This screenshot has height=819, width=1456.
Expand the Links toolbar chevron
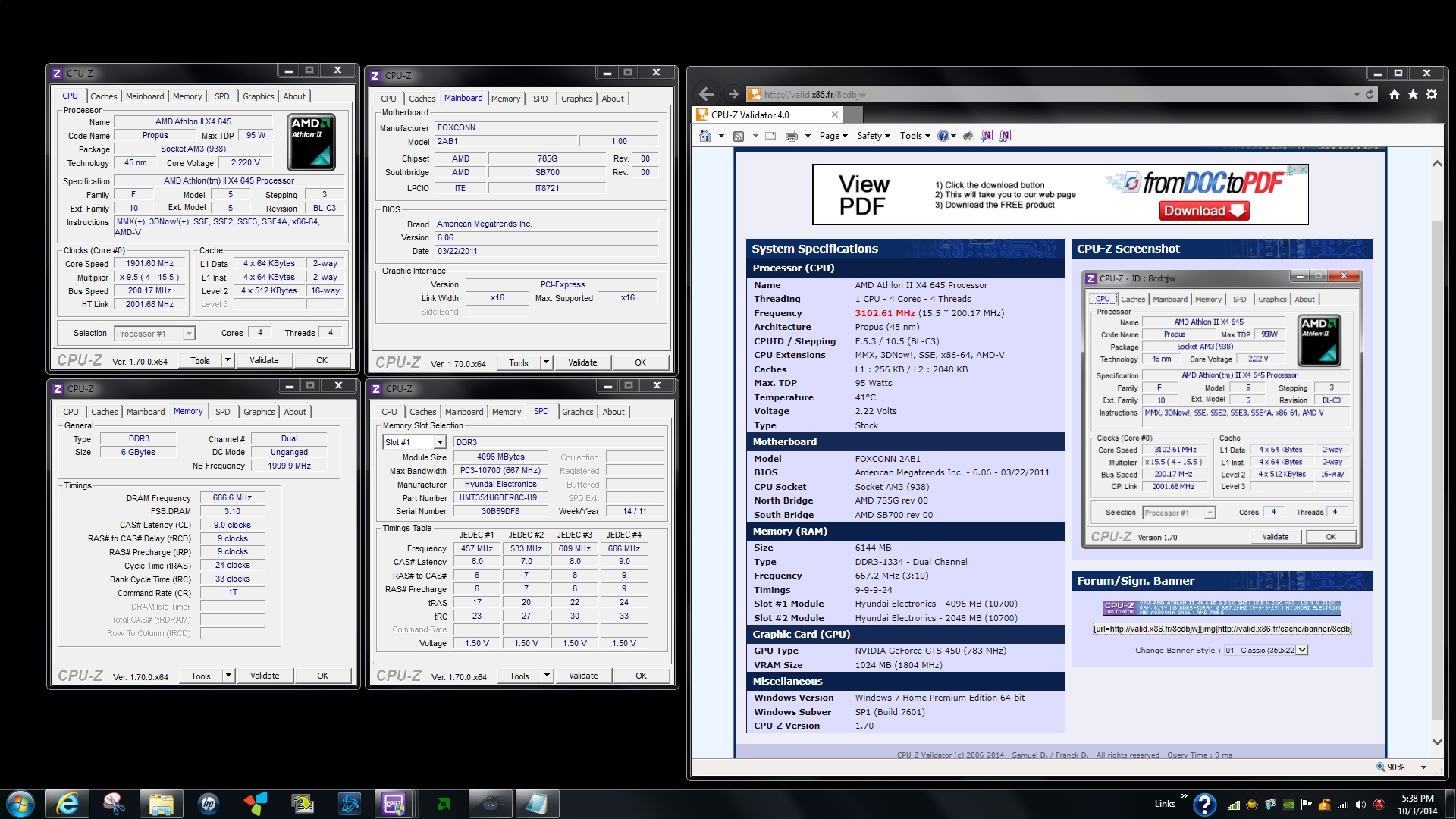click(x=1184, y=795)
